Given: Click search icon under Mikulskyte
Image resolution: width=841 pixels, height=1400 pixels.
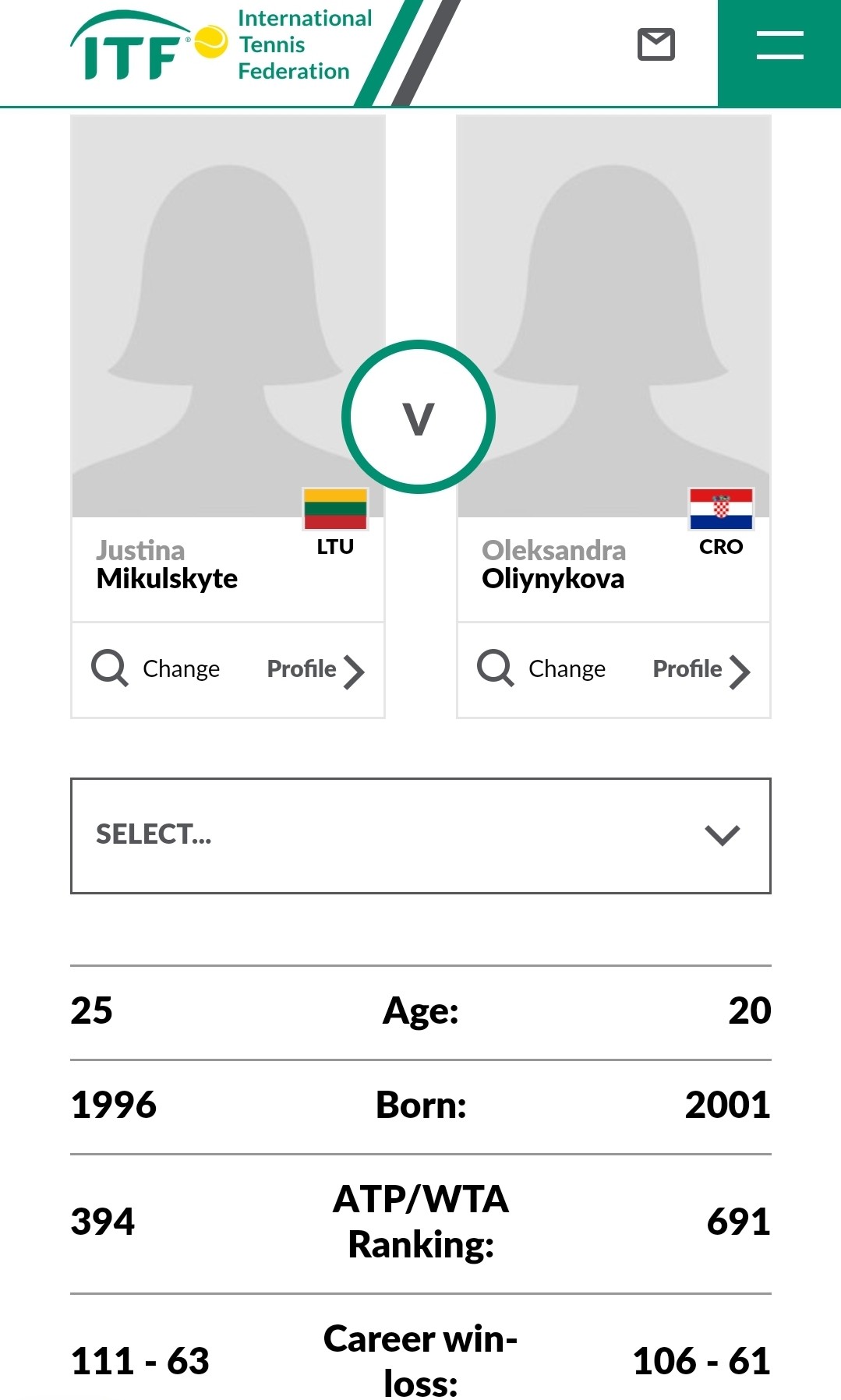Looking at the screenshot, I should (x=110, y=668).
